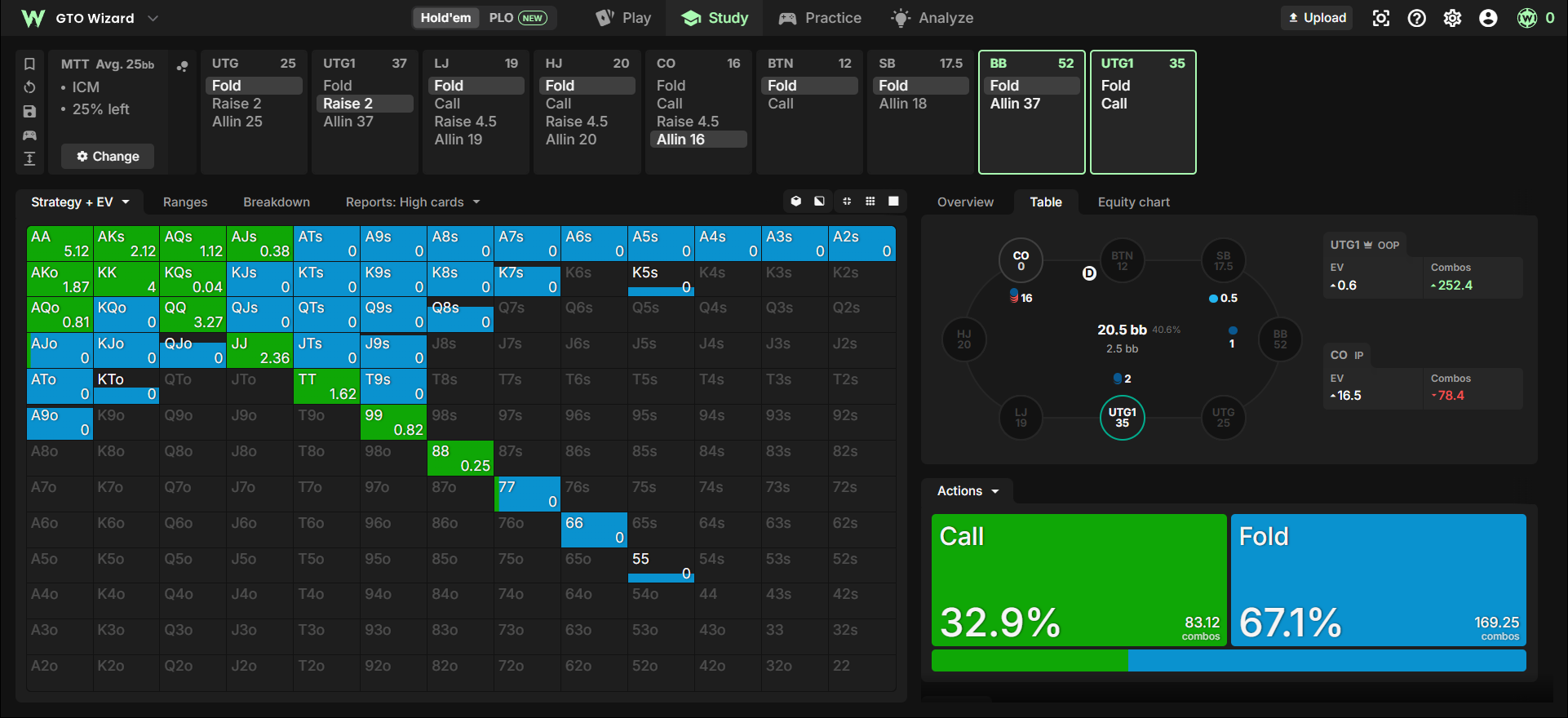This screenshot has height=718, width=1568.
Task: Click the blue segment of the action frequency bar
Action: [x=1327, y=661]
